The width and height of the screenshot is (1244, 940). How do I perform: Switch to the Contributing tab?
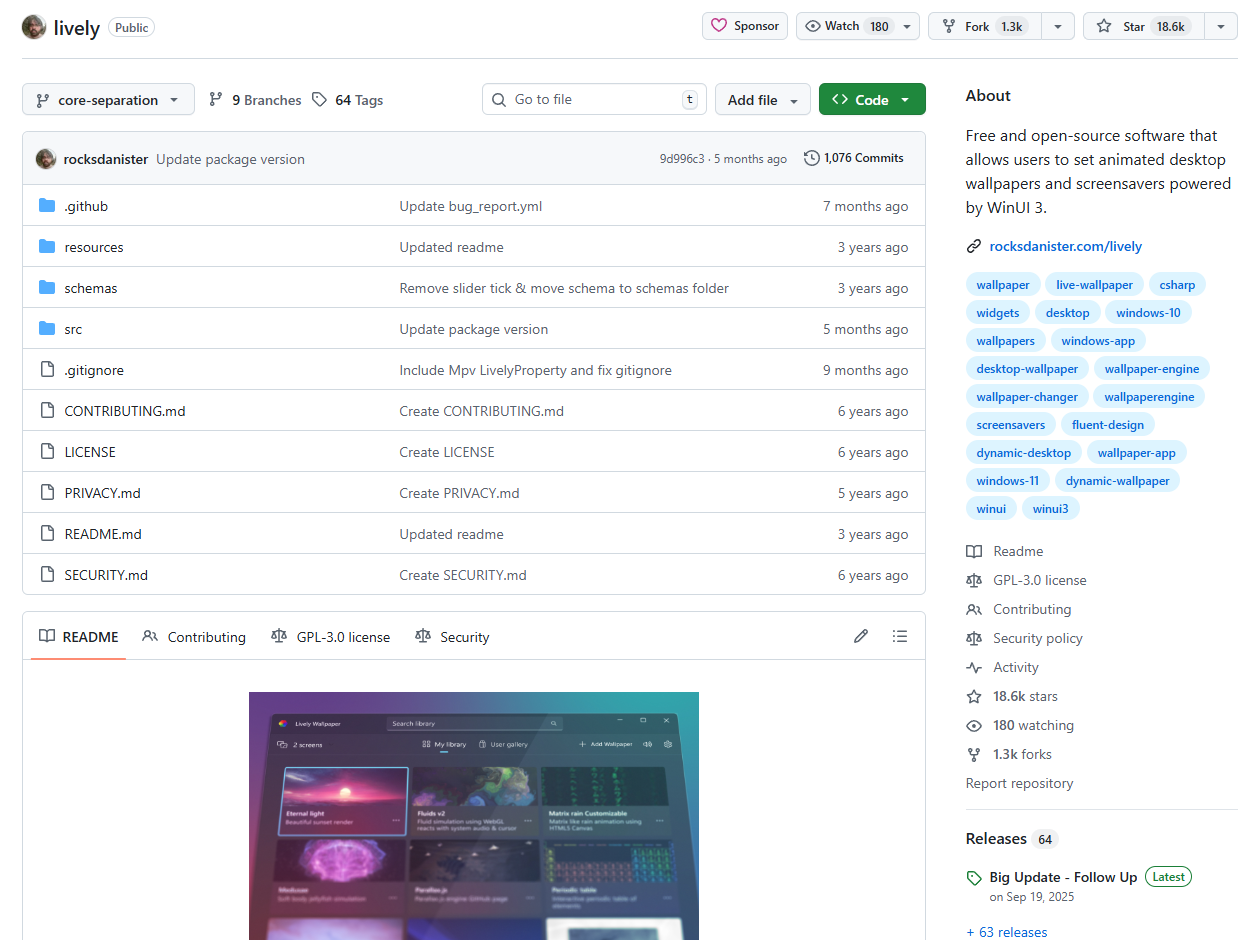[x=194, y=637]
